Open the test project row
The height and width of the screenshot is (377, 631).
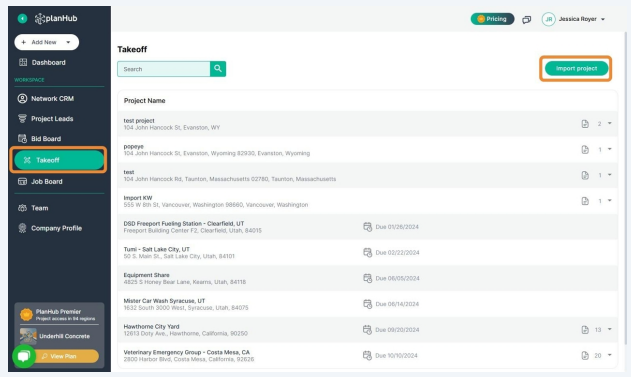367,124
